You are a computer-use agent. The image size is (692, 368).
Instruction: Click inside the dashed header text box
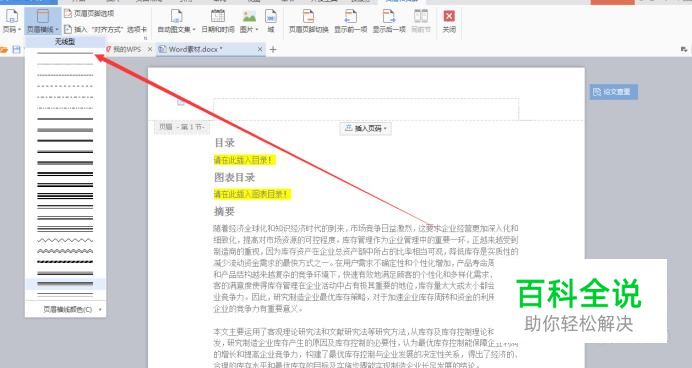tap(366, 109)
